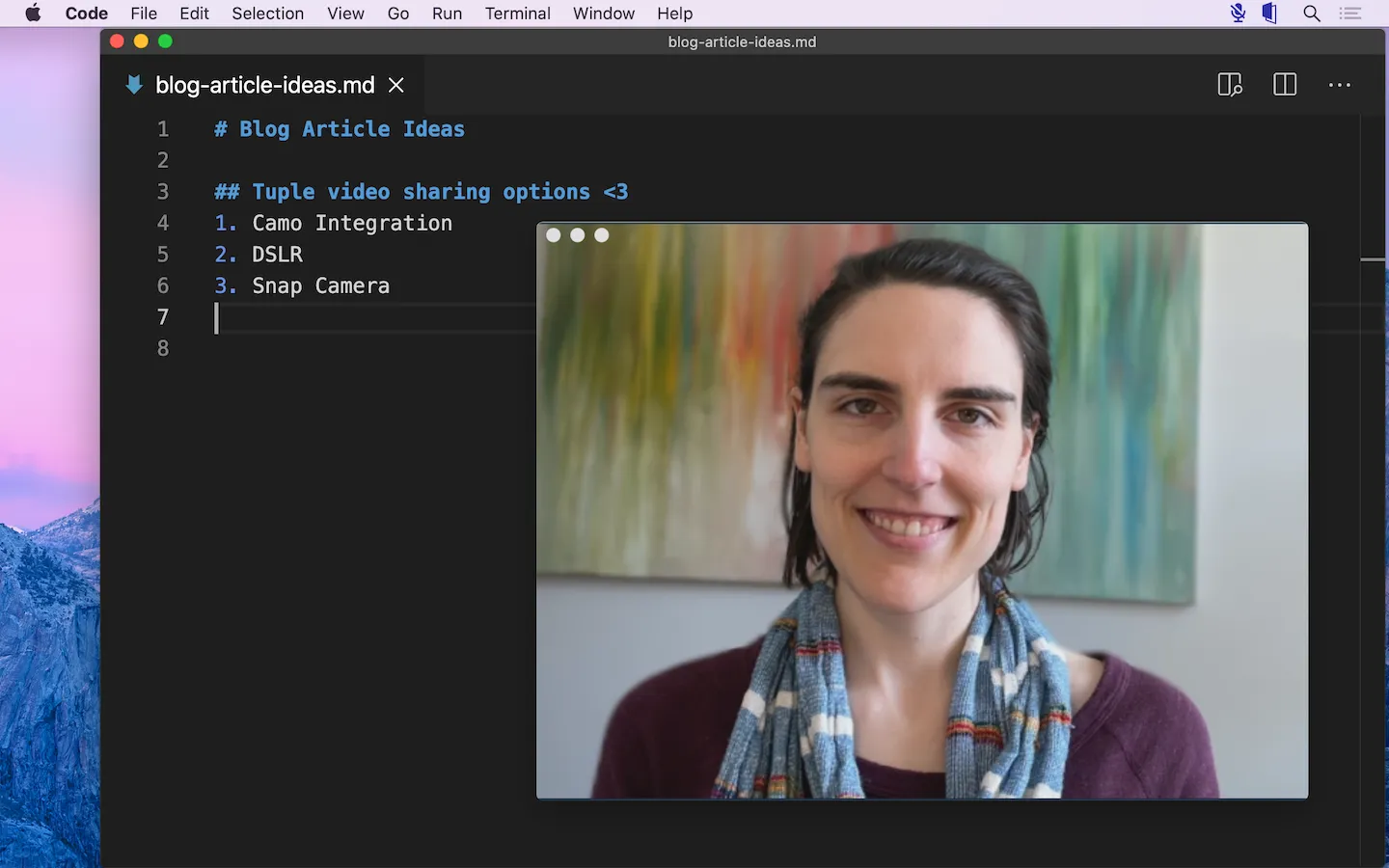
Task: Open the More Actions ellipsis menu
Action: [1340, 85]
